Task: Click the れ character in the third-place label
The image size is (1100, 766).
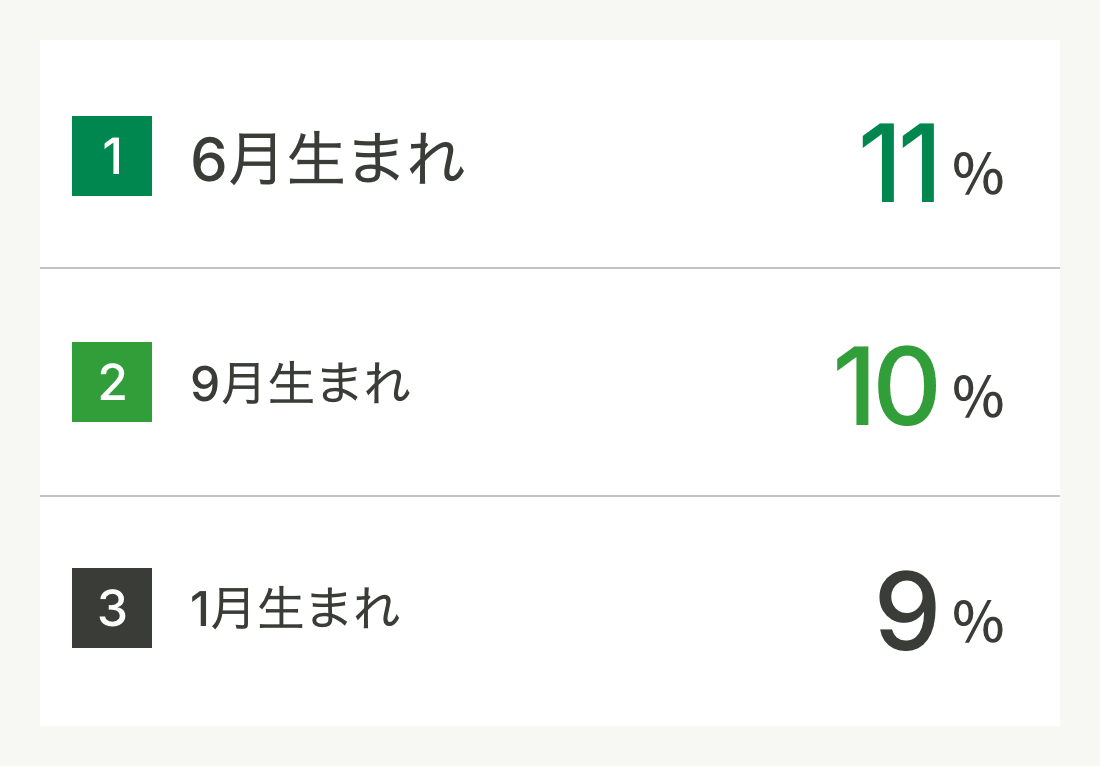Action: click(x=377, y=608)
